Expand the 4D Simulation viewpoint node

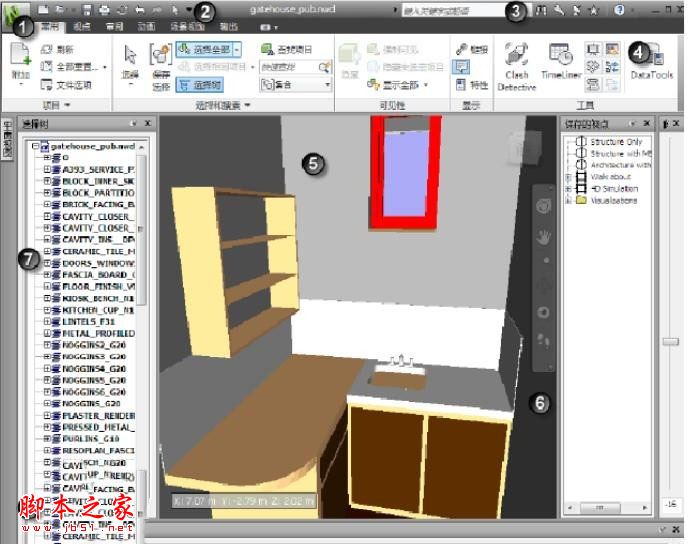tap(568, 189)
